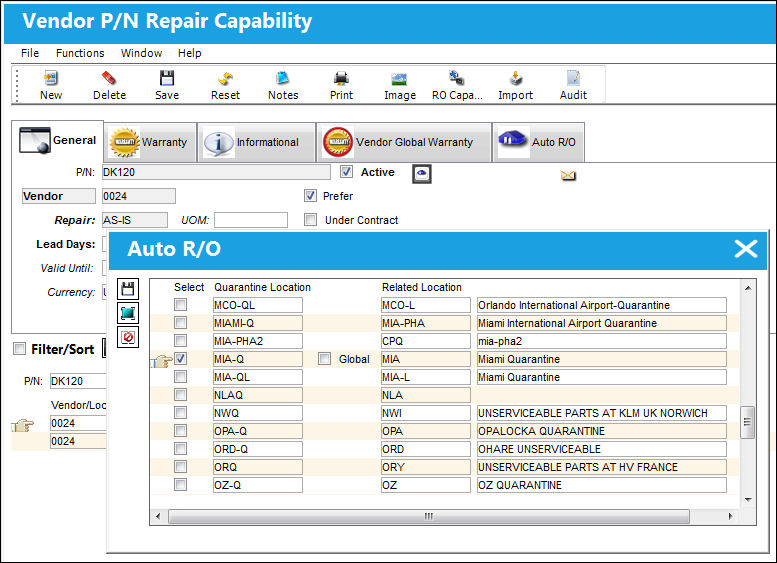Click the horizontal scrollbar left arrow
Screen dimensions: 777x563
click(158, 516)
